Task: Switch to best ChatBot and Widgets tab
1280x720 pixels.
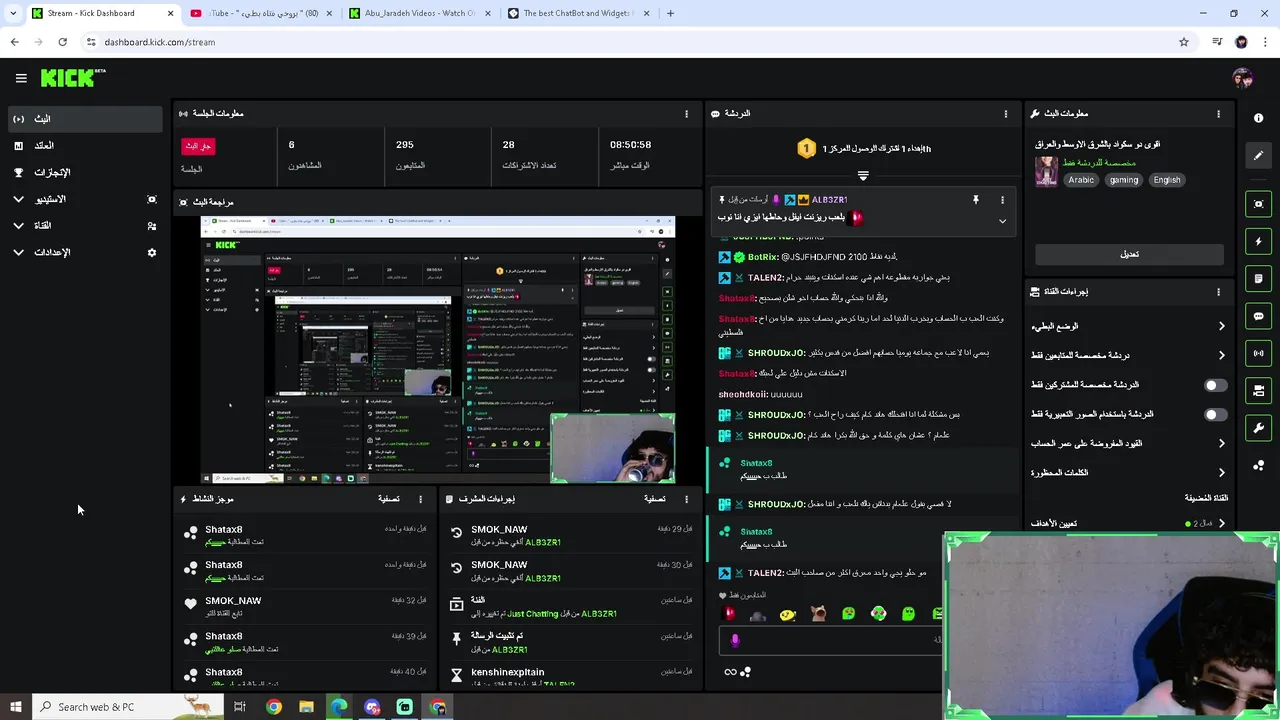Action: (x=578, y=13)
